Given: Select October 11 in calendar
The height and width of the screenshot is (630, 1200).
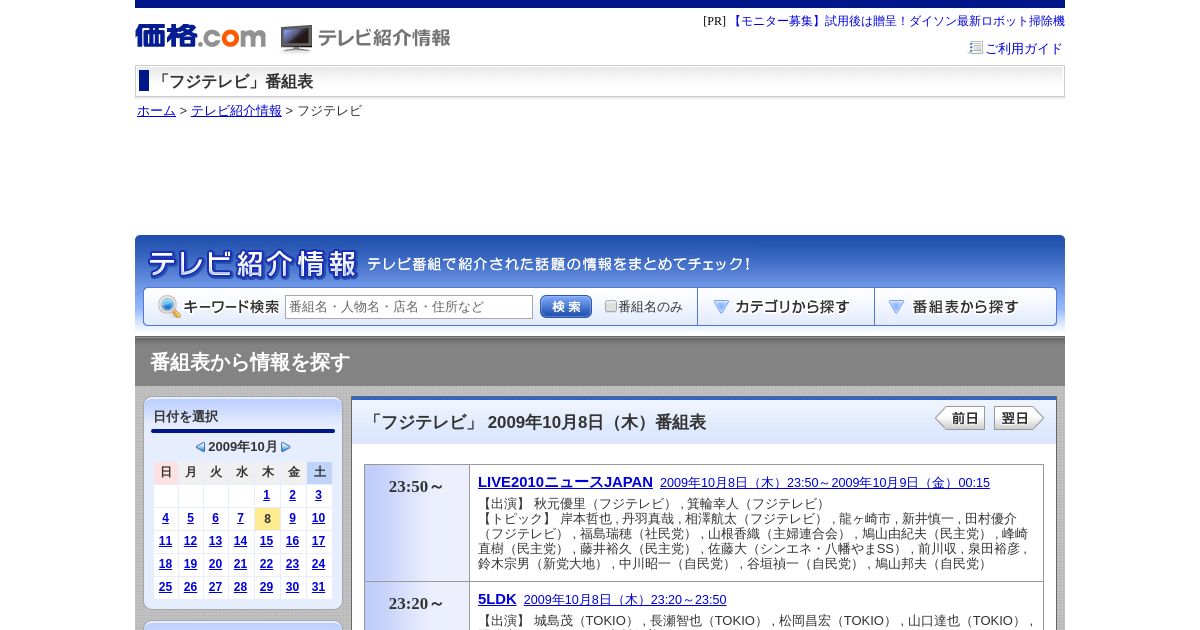Looking at the screenshot, I should 165,541.
